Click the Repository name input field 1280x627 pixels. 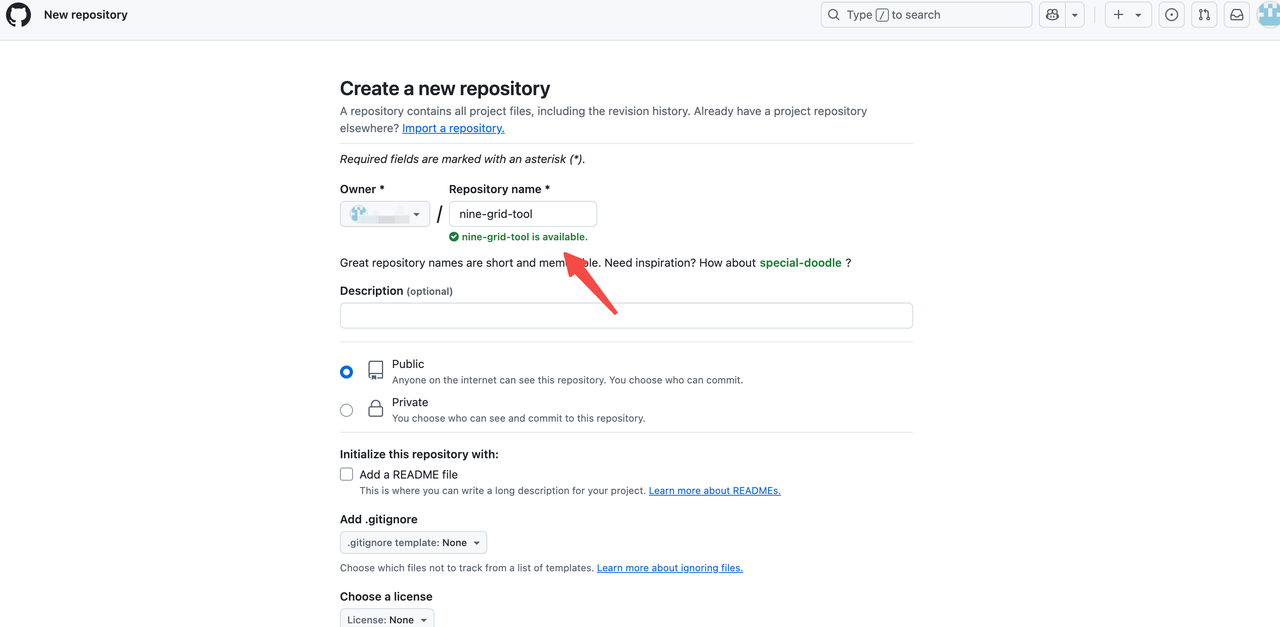(x=522, y=214)
